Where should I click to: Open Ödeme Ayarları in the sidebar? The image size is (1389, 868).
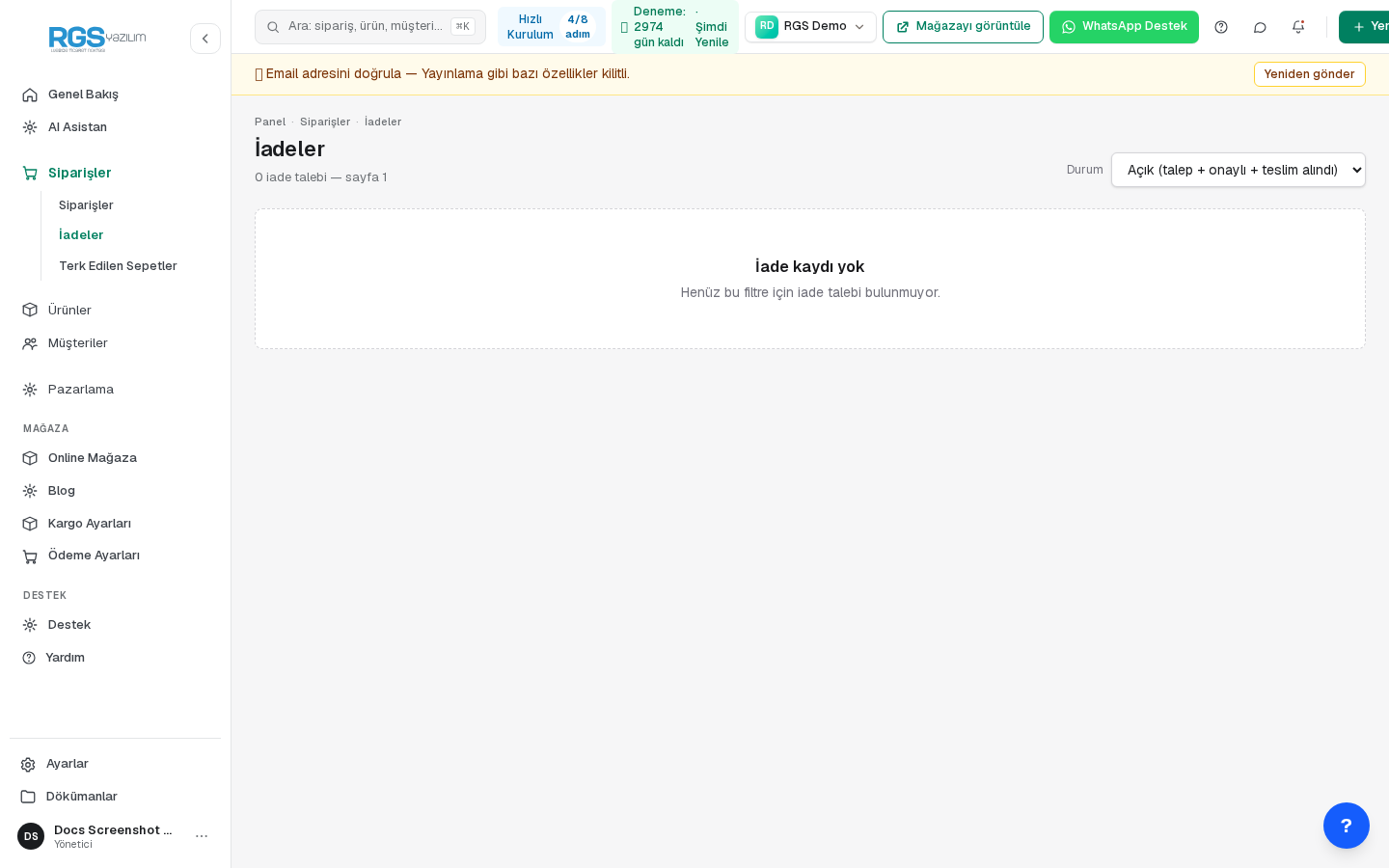[116, 556]
